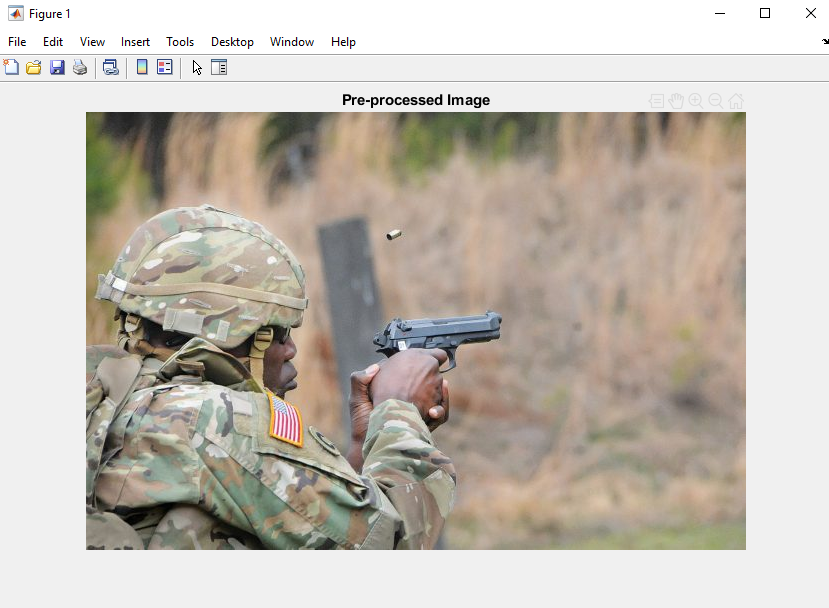
Task: Open the Property Inspector icon
Action: [219, 67]
